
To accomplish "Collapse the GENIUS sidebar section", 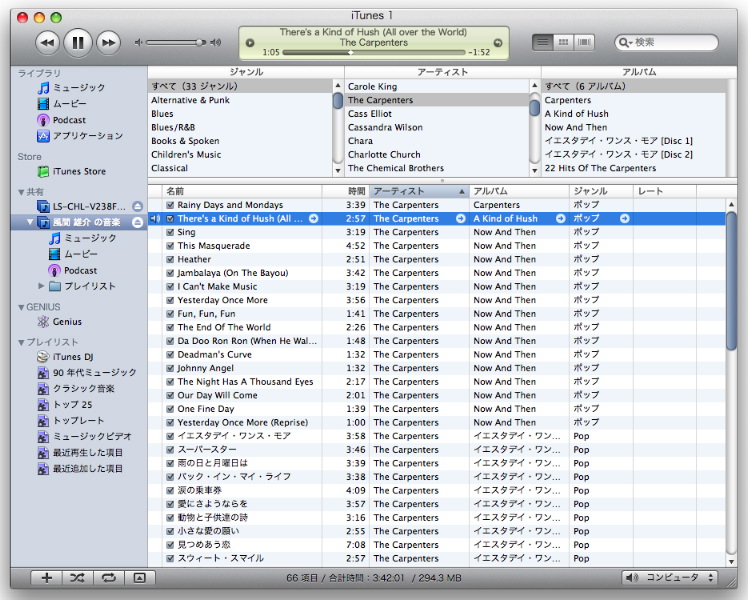I will [22, 307].
